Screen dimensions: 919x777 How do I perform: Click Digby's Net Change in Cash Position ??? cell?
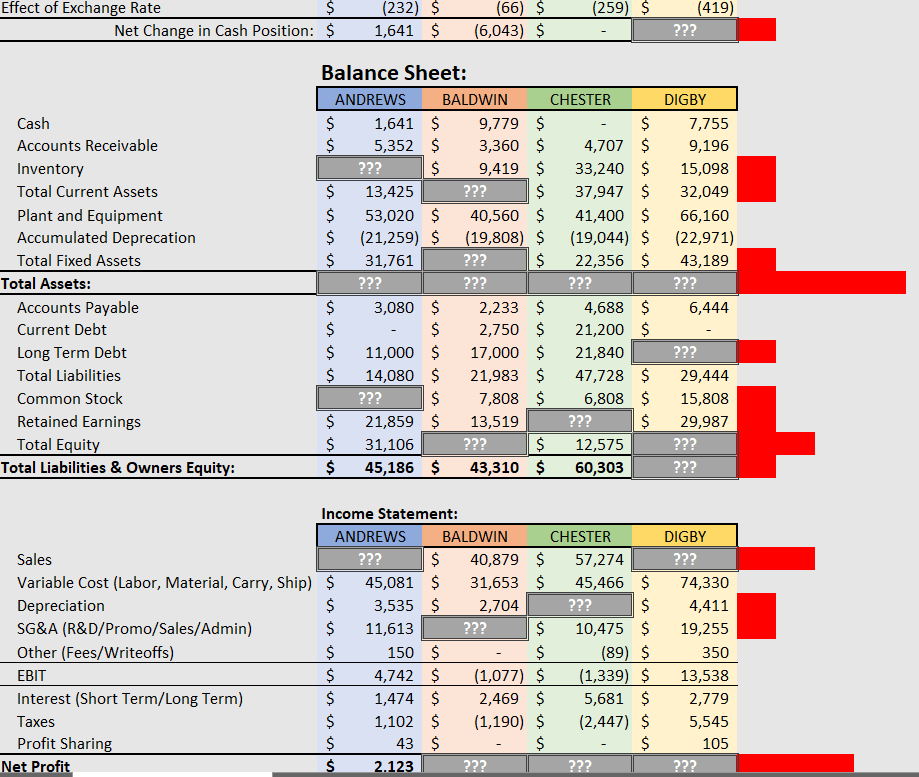pos(684,30)
